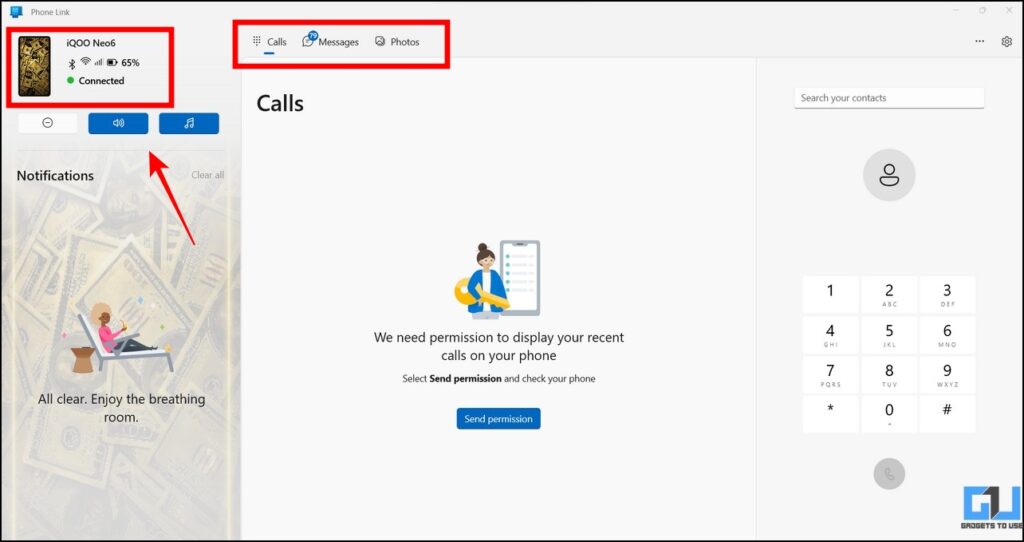Viewport: 1024px width, 542px height.
Task: Click the contact avatar icon
Action: pyautogui.click(x=888, y=175)
